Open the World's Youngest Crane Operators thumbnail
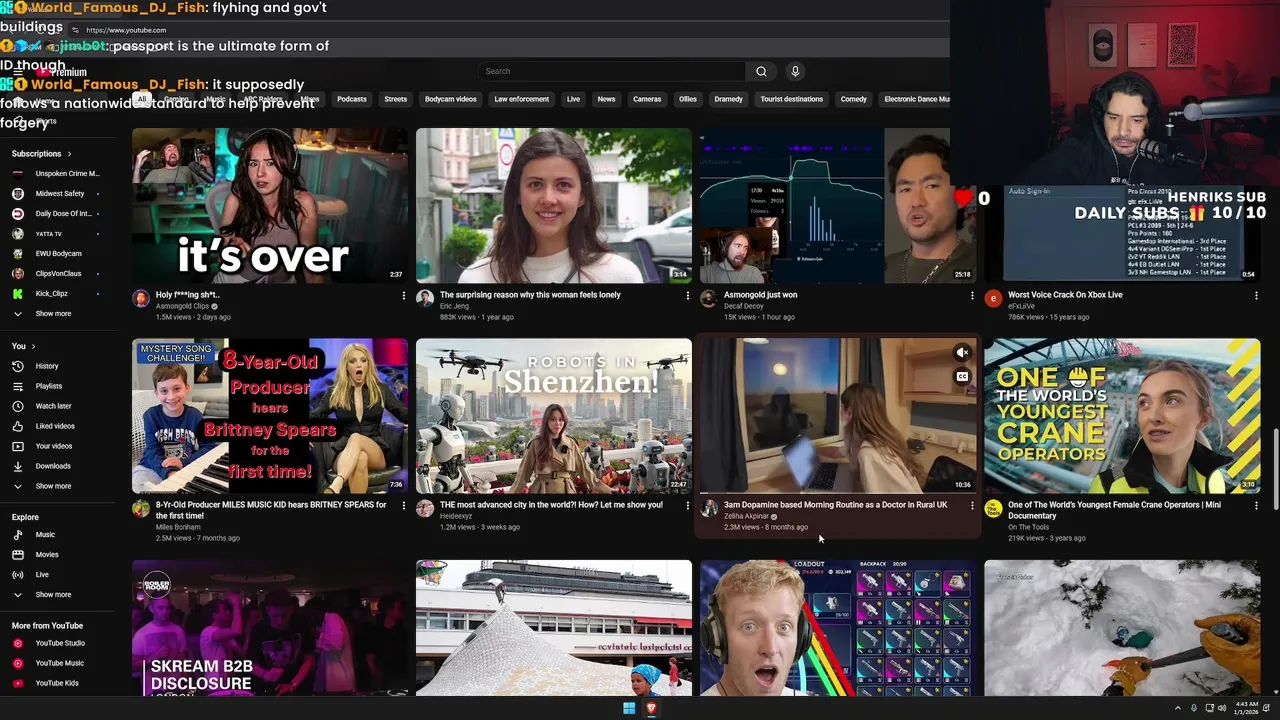Viewport: 1280px width, 720px height. (x=1122, y=416)
